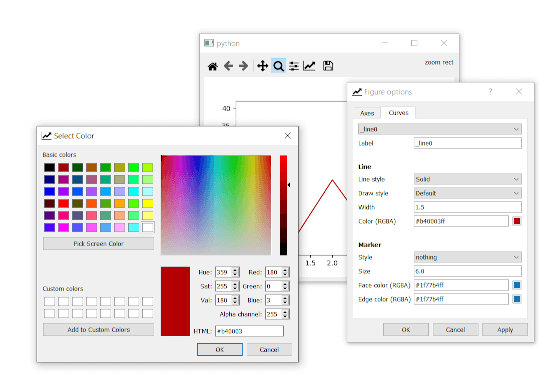
Task: Click the Width input field
Action: point(468,207)
